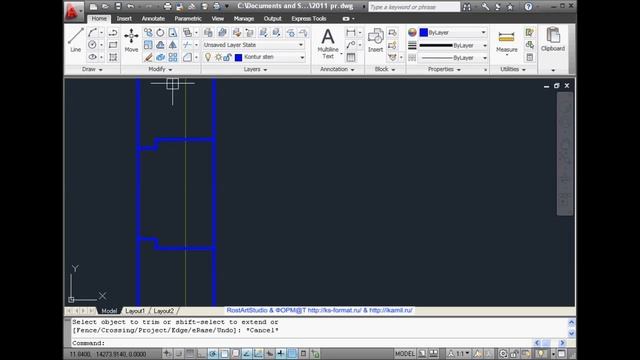Click command history scroll down arrow
The height and width of the screenshot is (360, 640).
click(571, 333)
